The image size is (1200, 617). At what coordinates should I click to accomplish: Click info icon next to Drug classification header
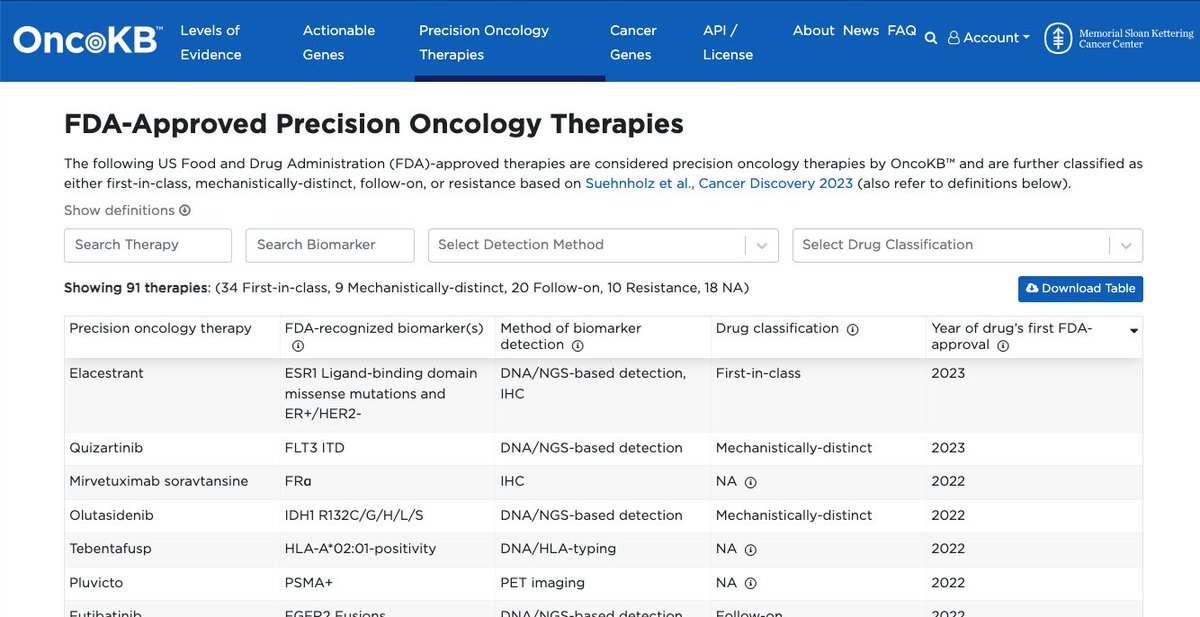point(852,329)
